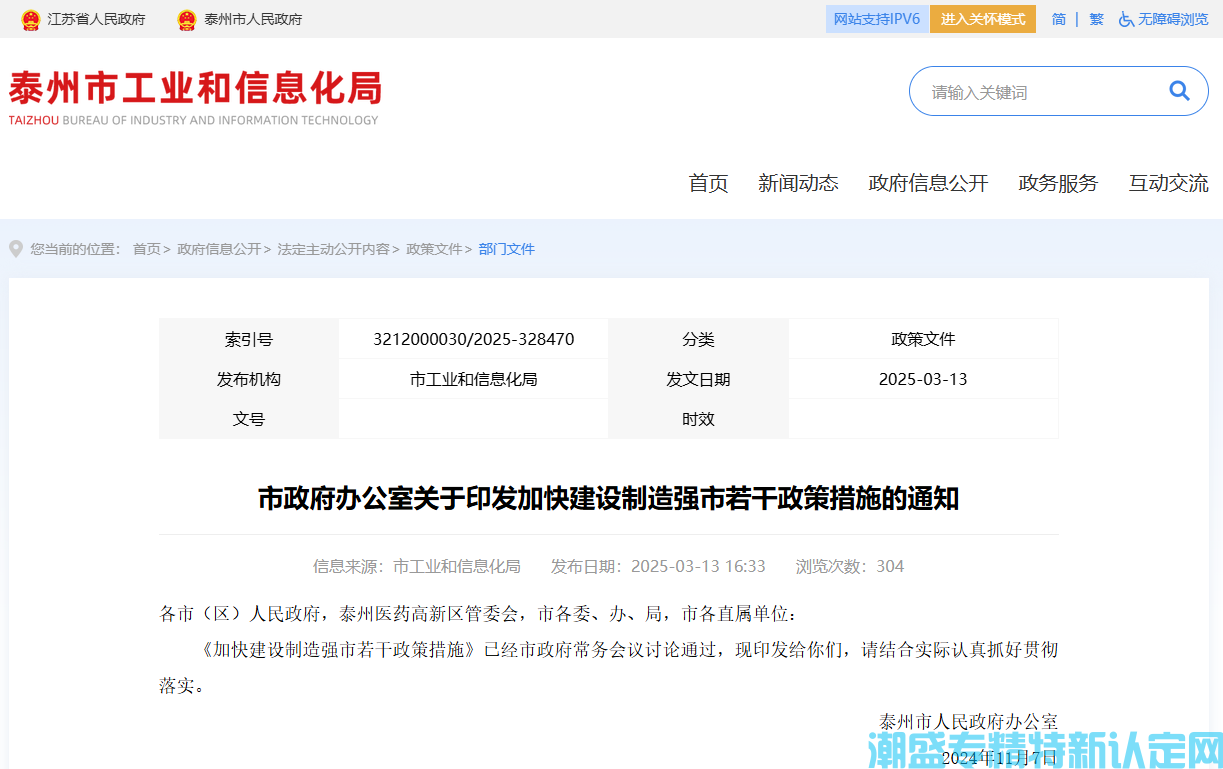This screenshot has height=769, width=1223.
Task: Click 发布日期：2025-03-13 16:33 text
Action: tap(658, 566)
